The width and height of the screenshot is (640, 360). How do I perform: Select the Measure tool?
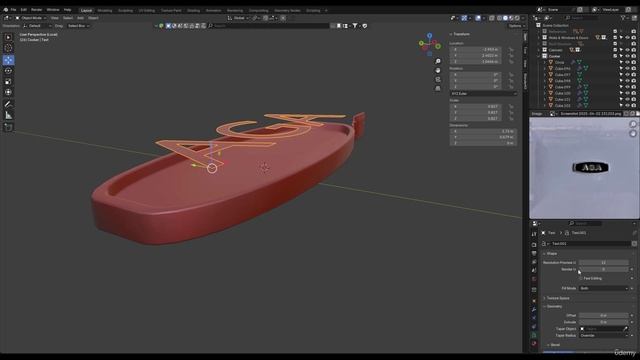coord(8,116)
